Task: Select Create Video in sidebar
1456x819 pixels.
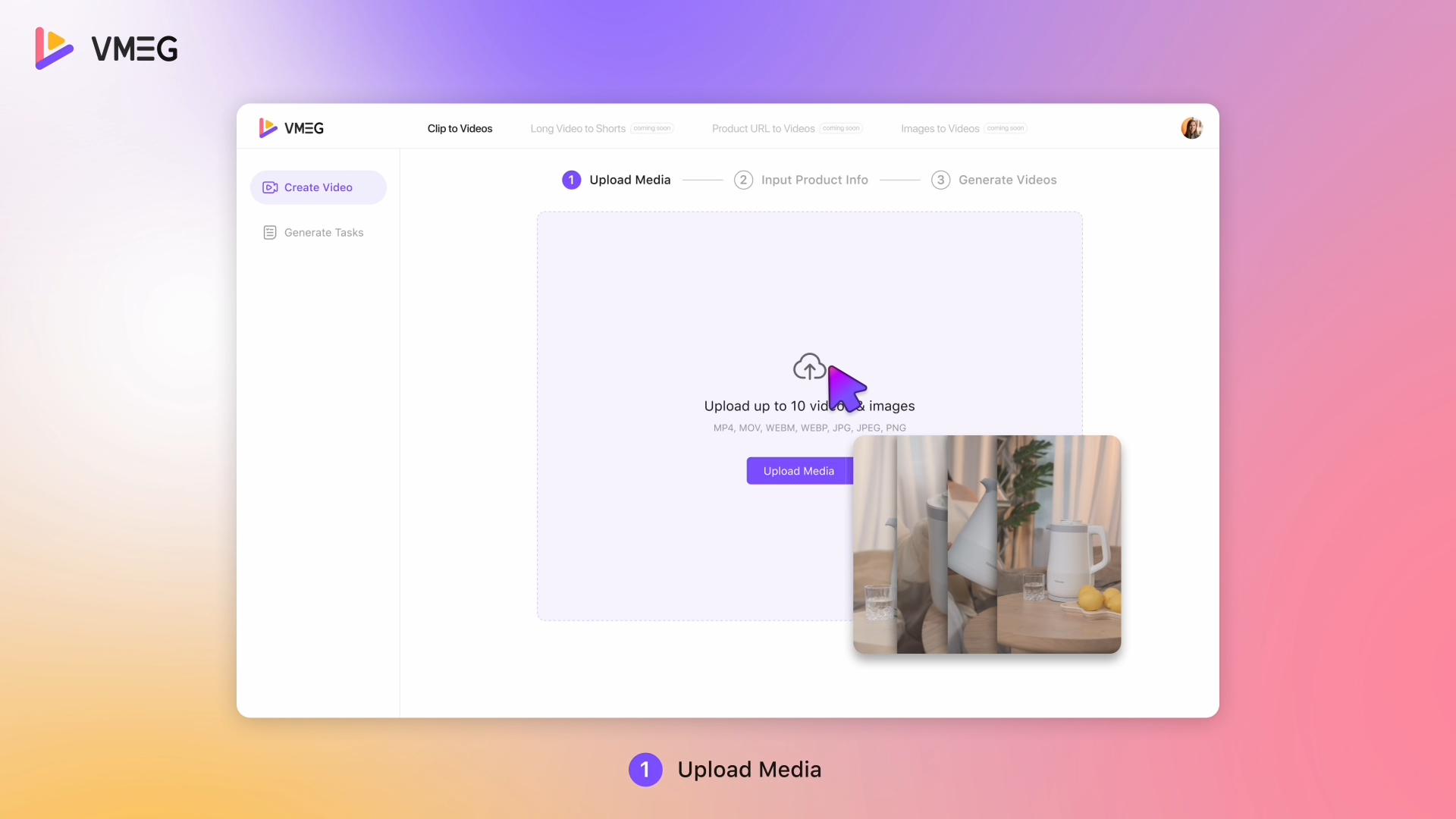Action: (x=318, y=187)
